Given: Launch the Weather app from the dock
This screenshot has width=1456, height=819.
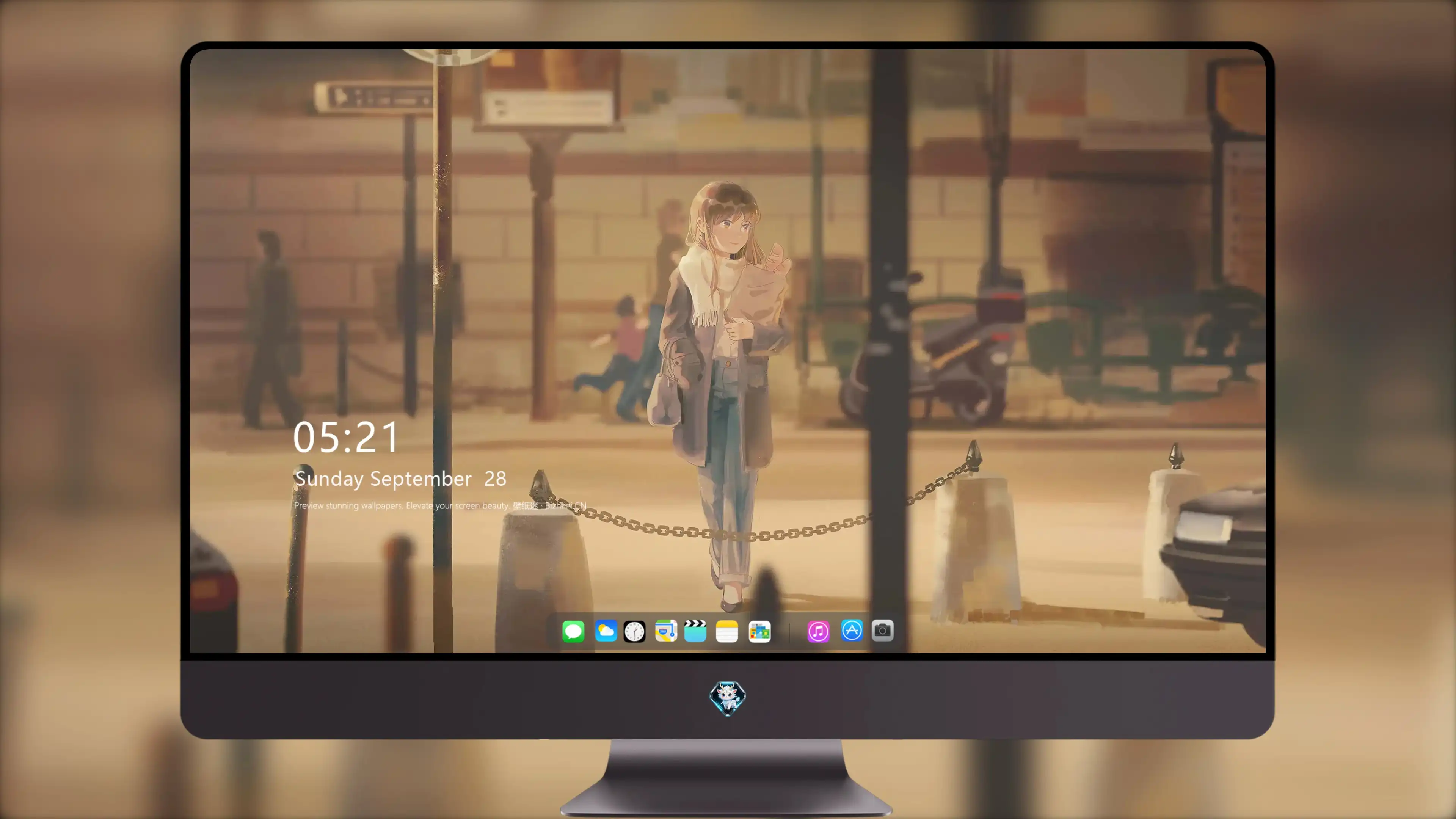Looking at the screenshot, I should [606, 631].
